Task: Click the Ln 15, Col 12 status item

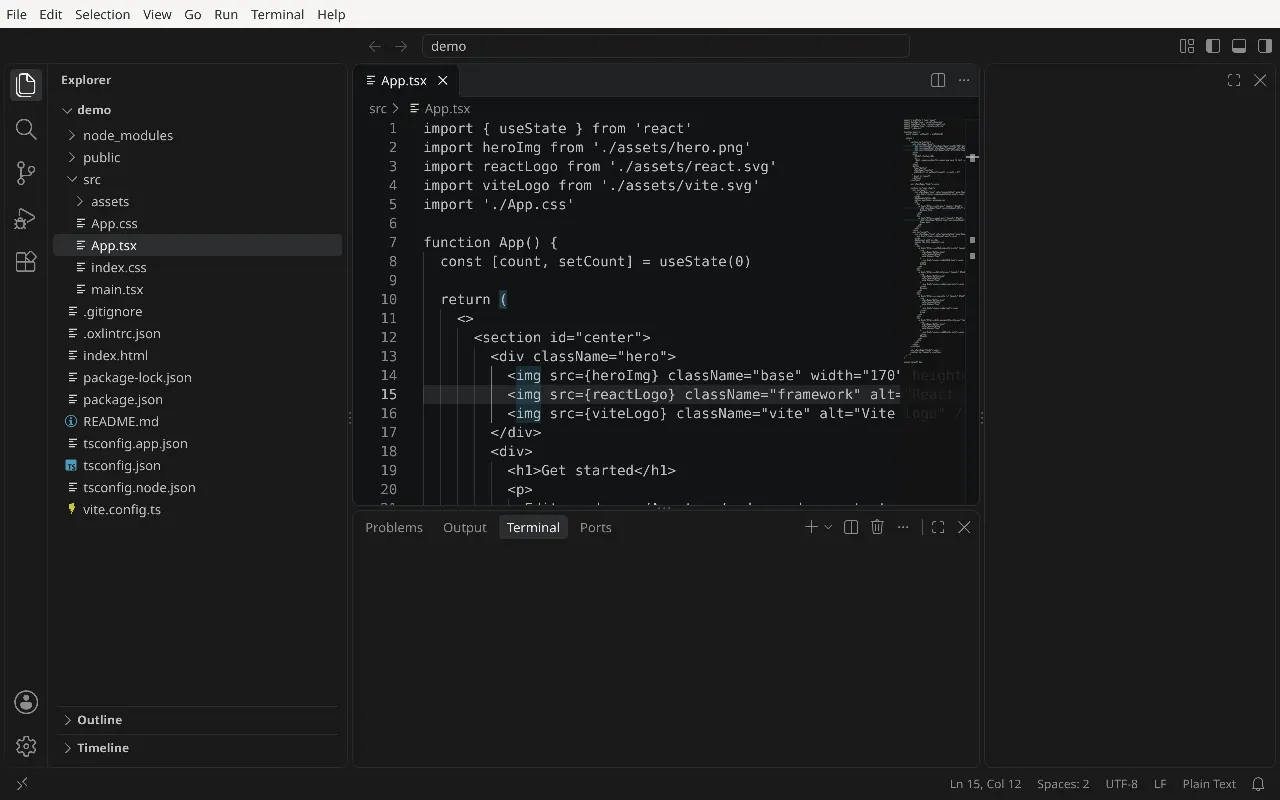Action: 986,784
